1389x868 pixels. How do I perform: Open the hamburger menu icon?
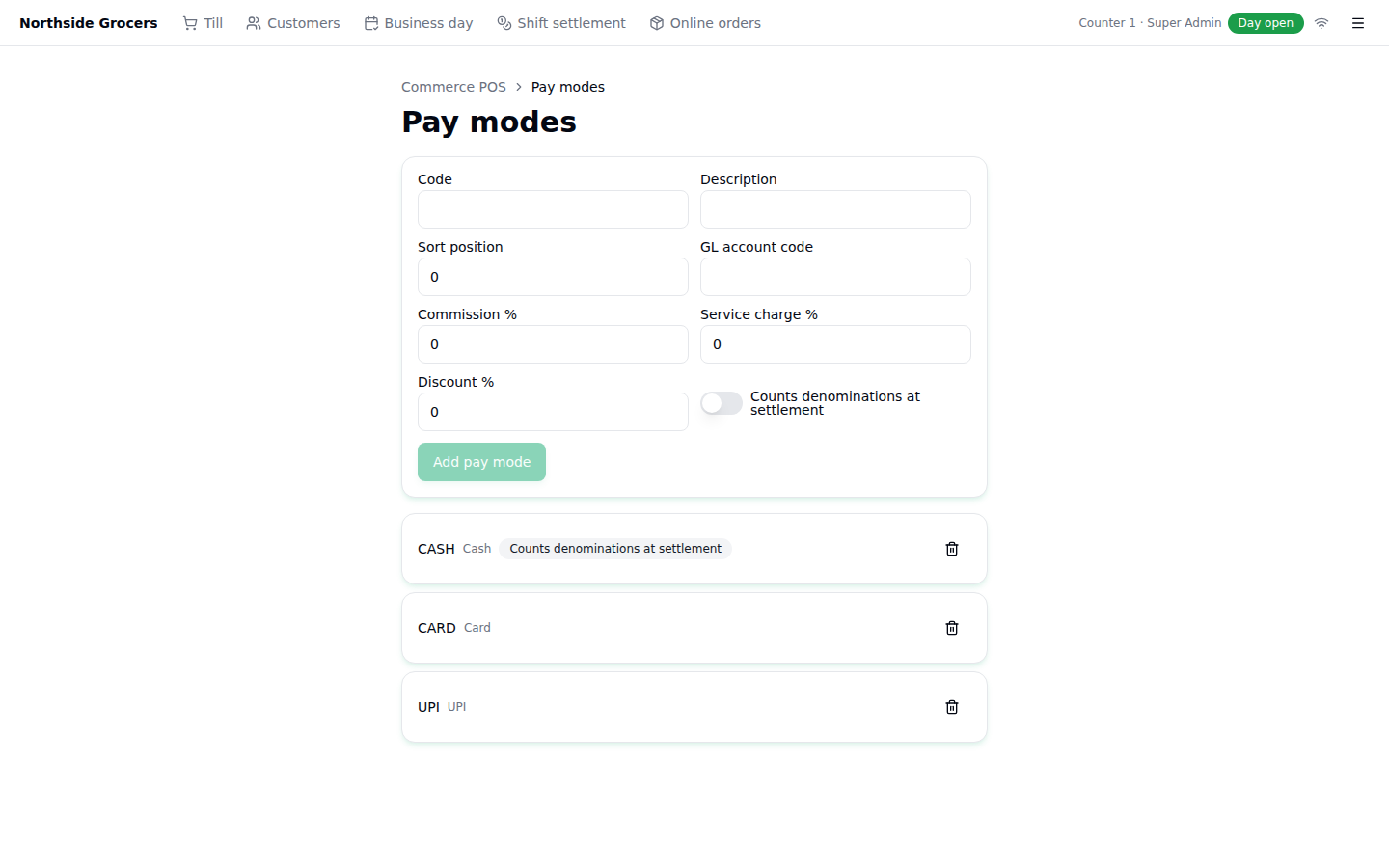pyautogui.click(x=1358, y=23)
